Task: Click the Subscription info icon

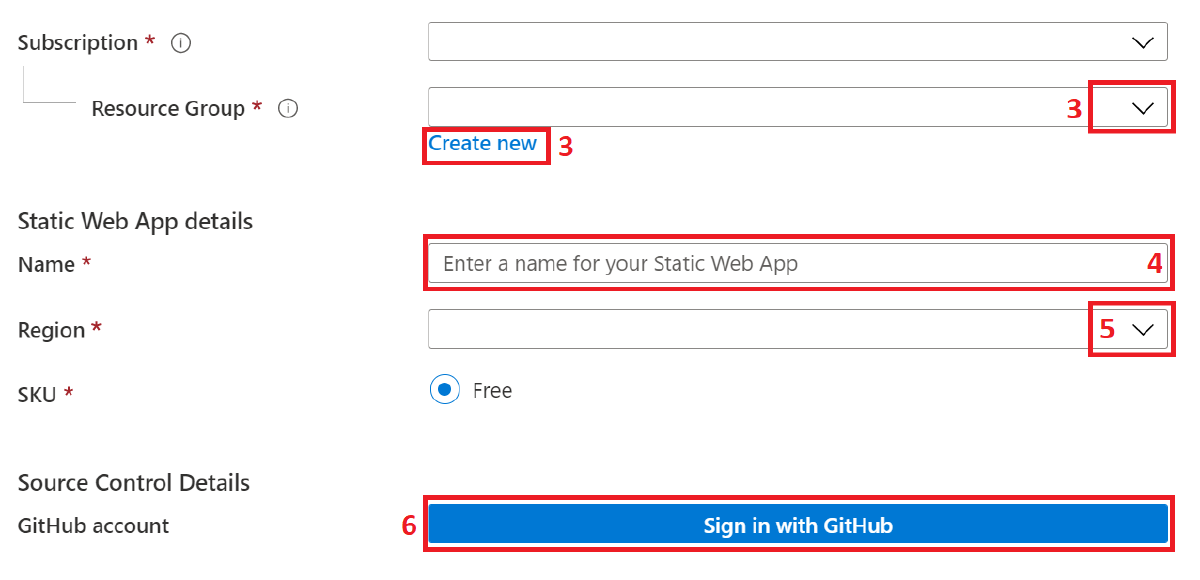Action: [x=180, y=42]
